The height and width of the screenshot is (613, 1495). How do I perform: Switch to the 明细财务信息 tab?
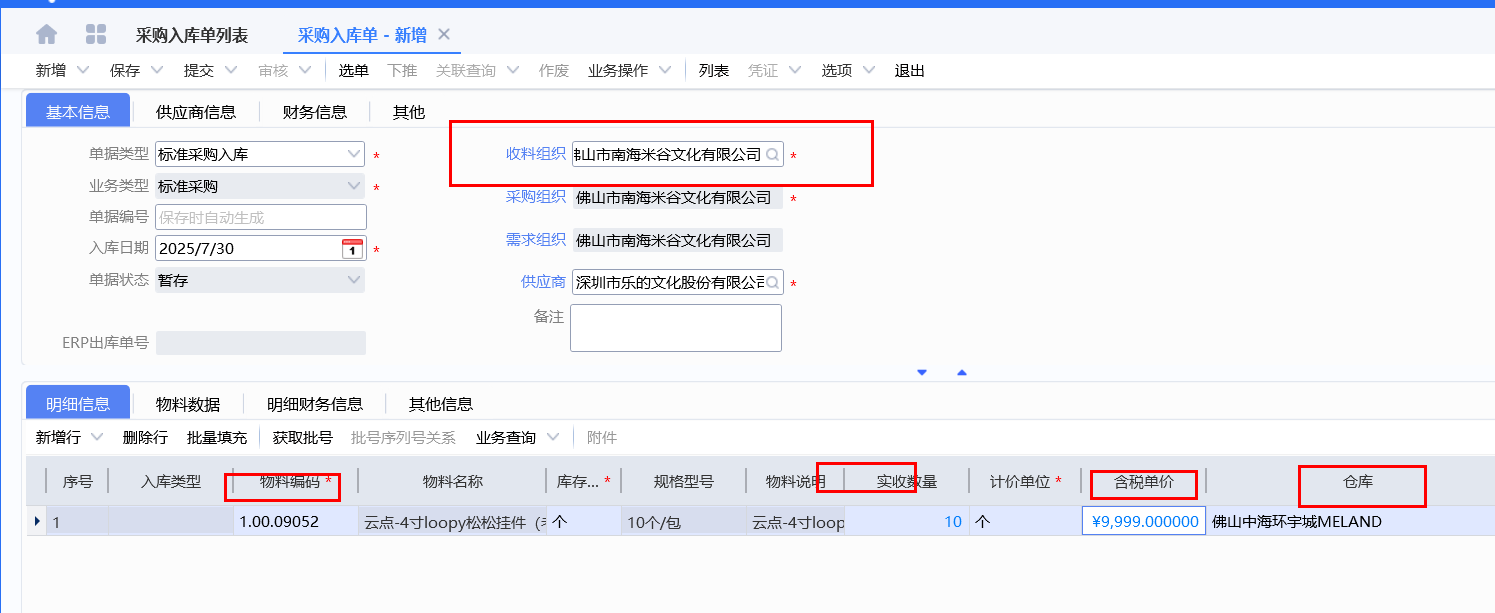314,404
